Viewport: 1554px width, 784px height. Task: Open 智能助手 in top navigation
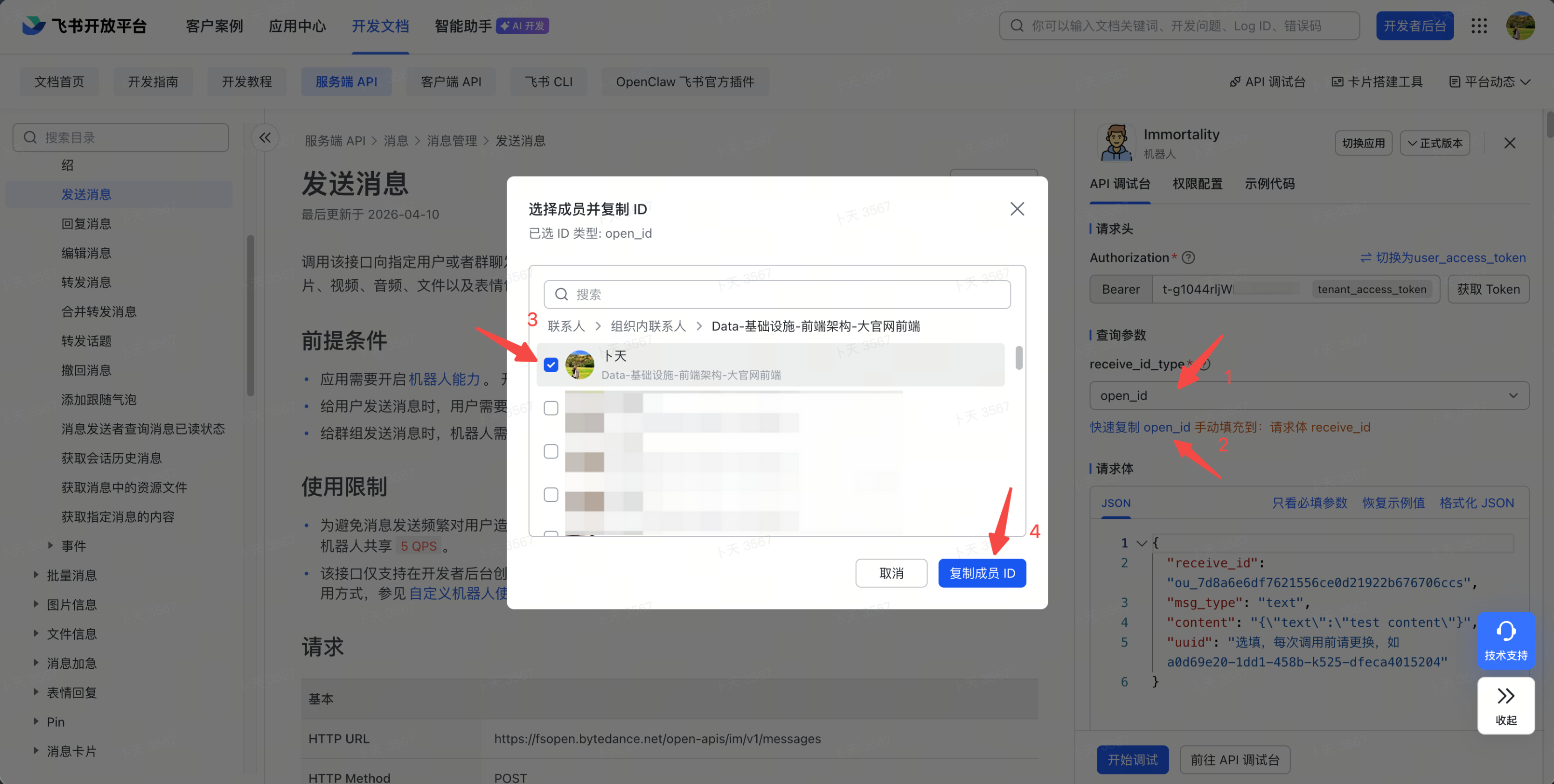pos(463,26)
